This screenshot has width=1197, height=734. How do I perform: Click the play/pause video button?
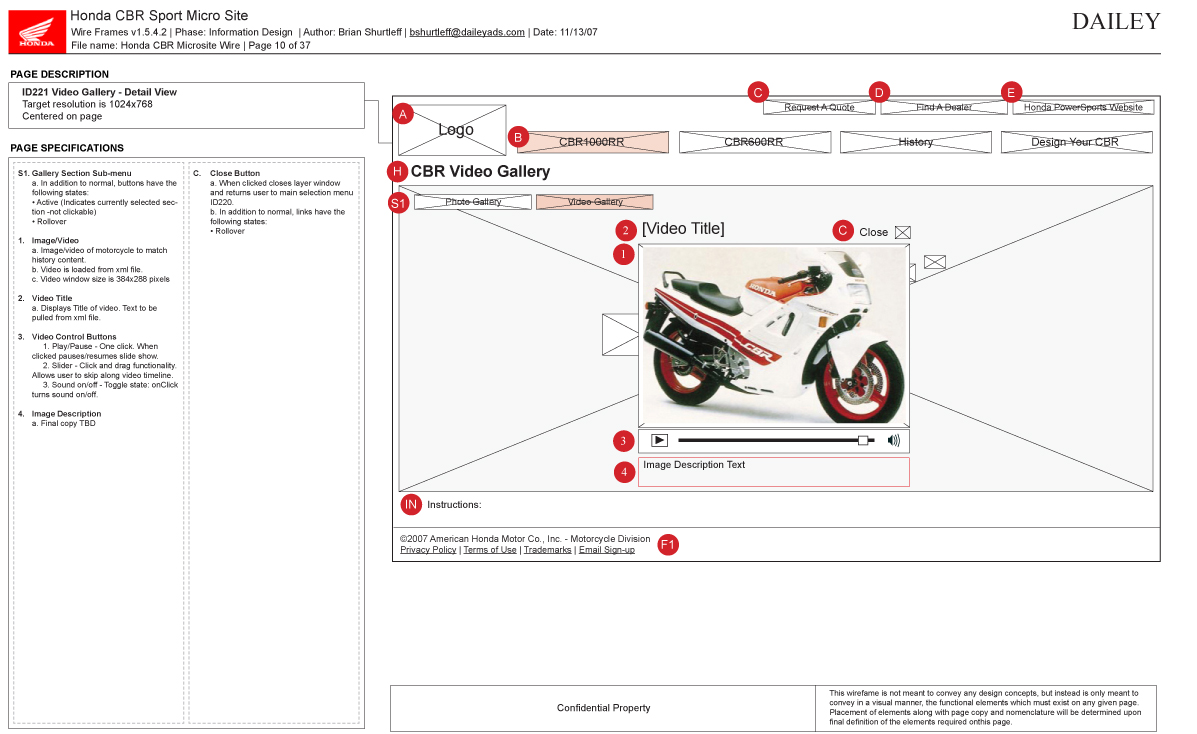coord(659,440)
